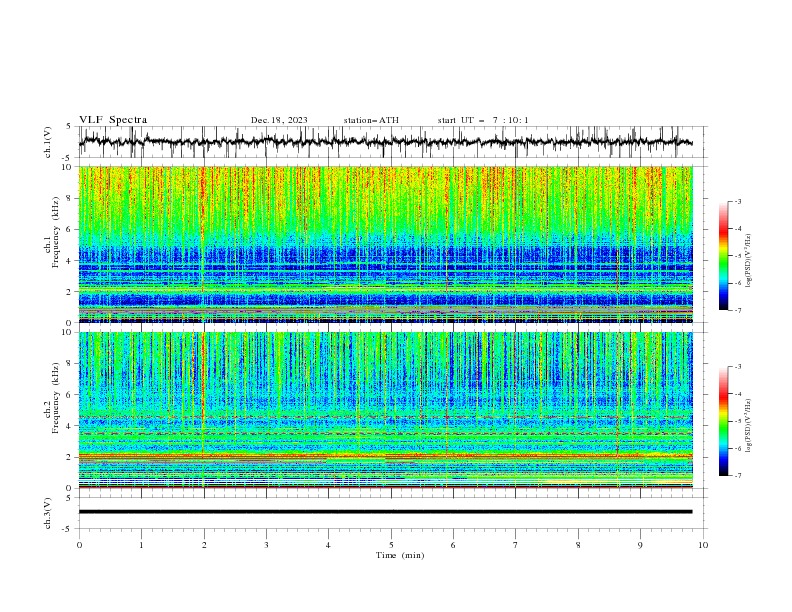Click the "start UT = 7 : 10: 1" text

point(483,120)
